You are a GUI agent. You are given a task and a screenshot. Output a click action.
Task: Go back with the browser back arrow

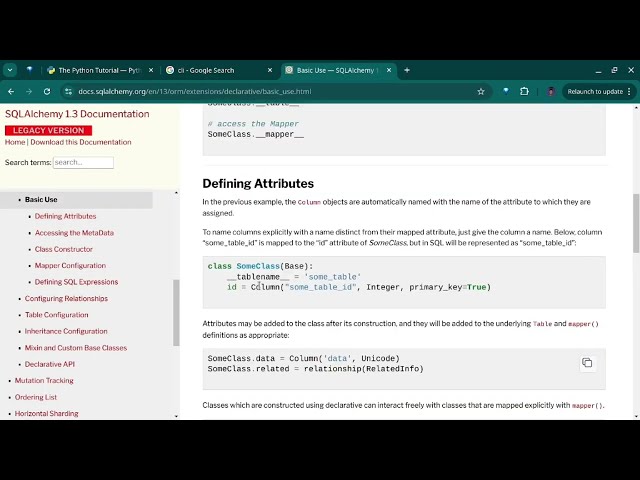[x=11, y=91]
